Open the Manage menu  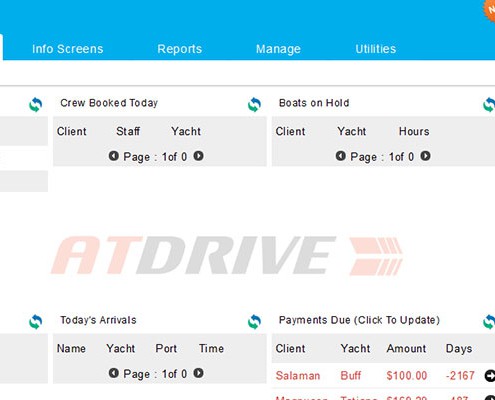278,49
